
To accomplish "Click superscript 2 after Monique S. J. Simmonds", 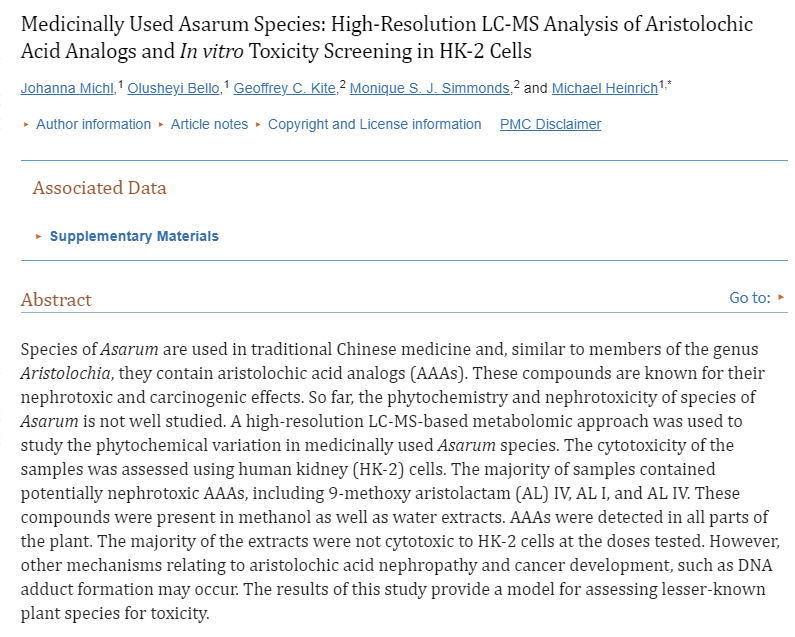I will point(517,85).
